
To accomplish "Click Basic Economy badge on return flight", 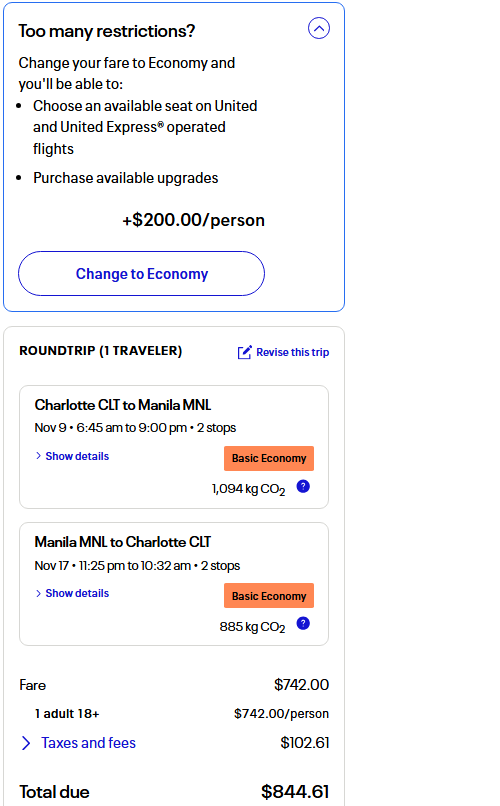I will [x=269, y=596].
